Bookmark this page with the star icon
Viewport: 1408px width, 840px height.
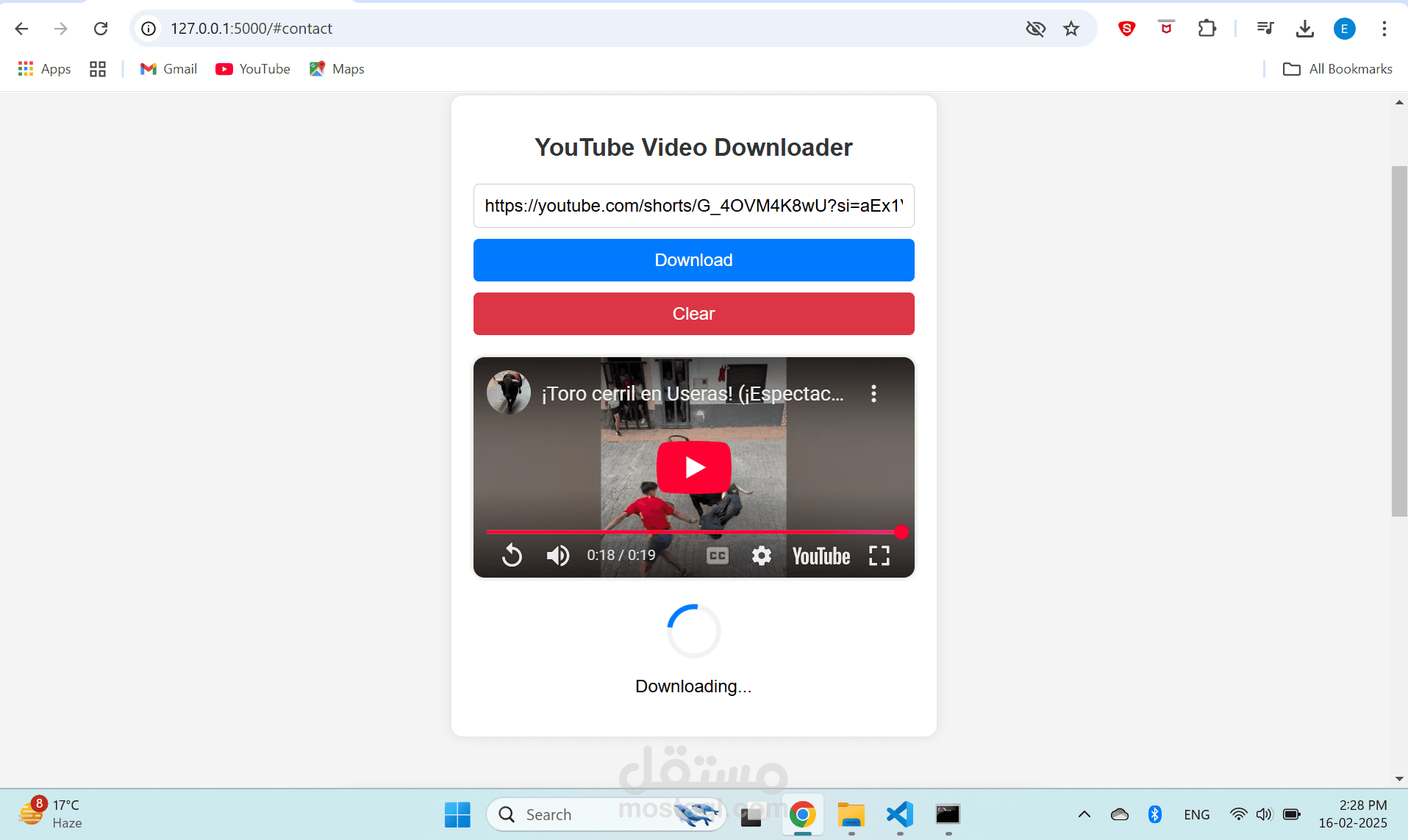click(1071, 29)
